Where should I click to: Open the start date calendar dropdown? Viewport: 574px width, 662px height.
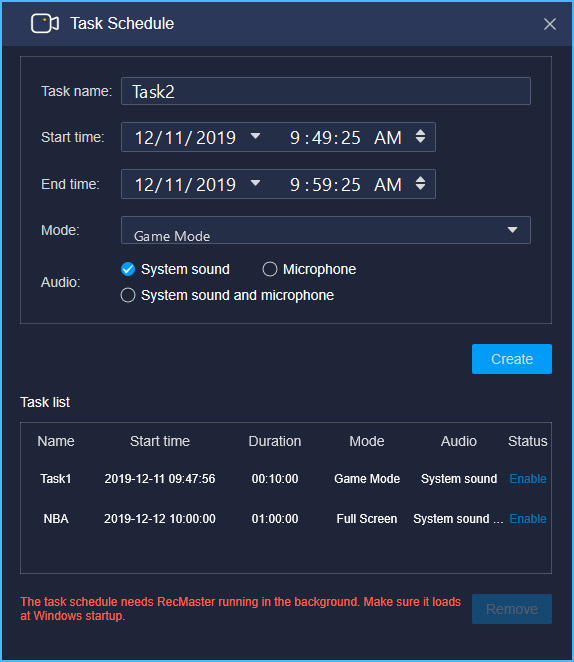click(x=255, y=136)
